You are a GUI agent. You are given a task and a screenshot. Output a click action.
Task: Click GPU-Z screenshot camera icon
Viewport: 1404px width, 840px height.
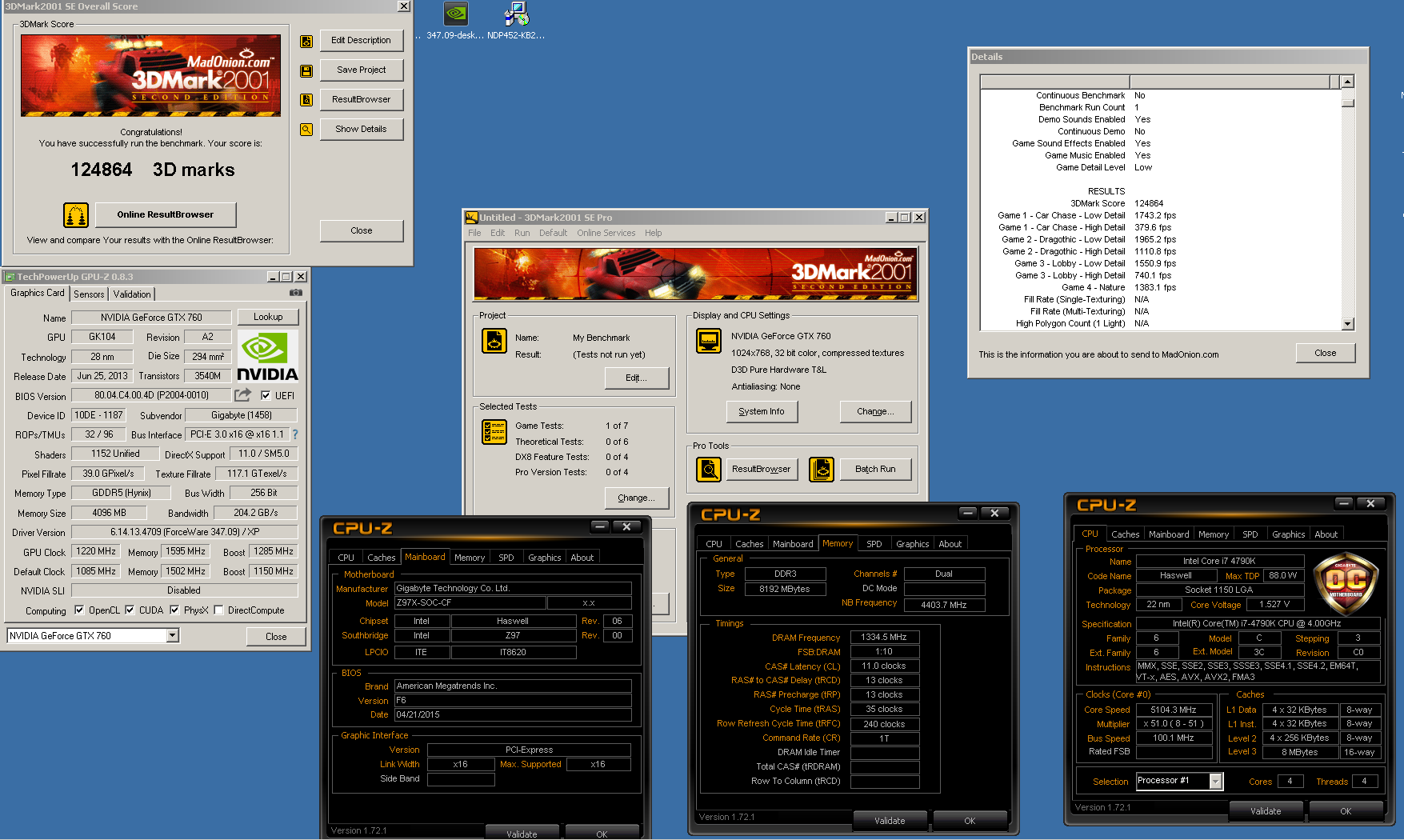(296, 293)
